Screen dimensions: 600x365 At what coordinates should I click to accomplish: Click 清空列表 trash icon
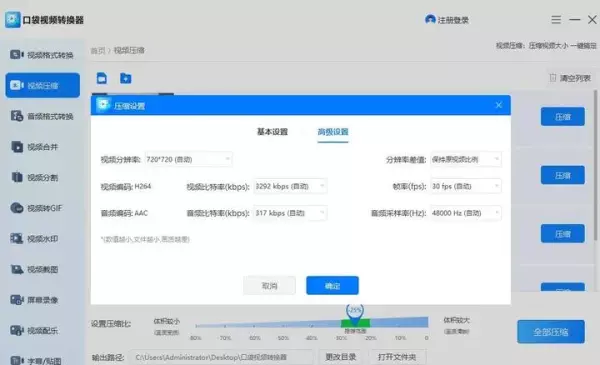tap(553, 78)
